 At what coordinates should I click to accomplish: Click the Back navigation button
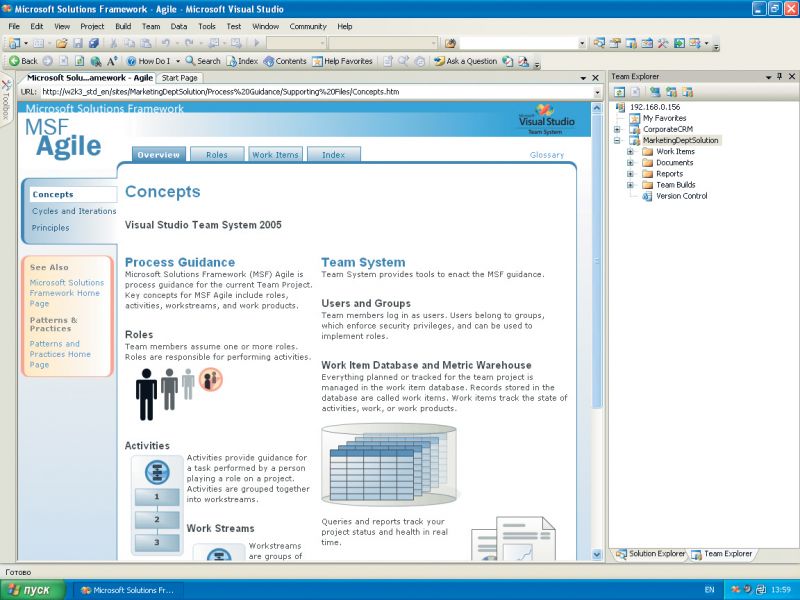point(22,61)
